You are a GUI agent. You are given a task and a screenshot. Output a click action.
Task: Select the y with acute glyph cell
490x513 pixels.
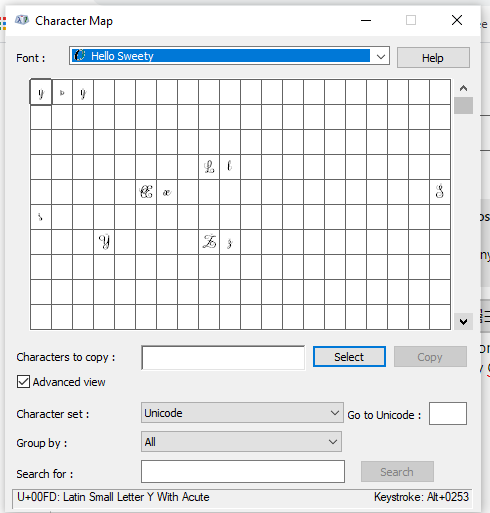pos(41,92)
